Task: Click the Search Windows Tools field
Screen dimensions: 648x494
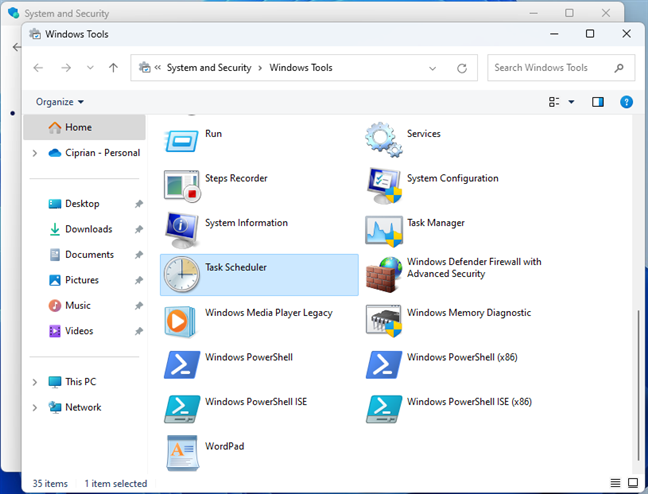Action: pos(561,68)
